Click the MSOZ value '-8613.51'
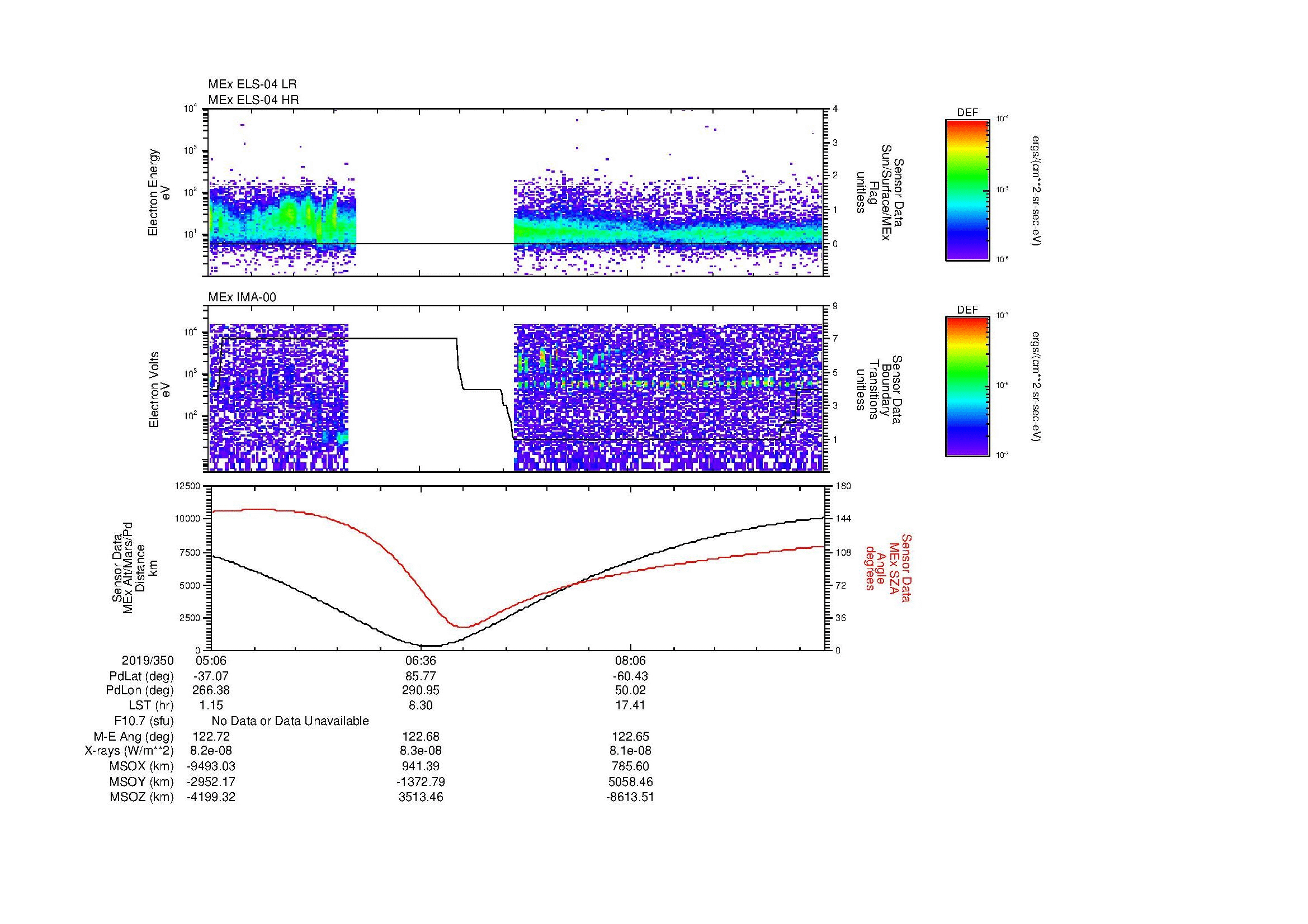The height and width of the screenshot is (924, 1308). [x=631, y=797]
